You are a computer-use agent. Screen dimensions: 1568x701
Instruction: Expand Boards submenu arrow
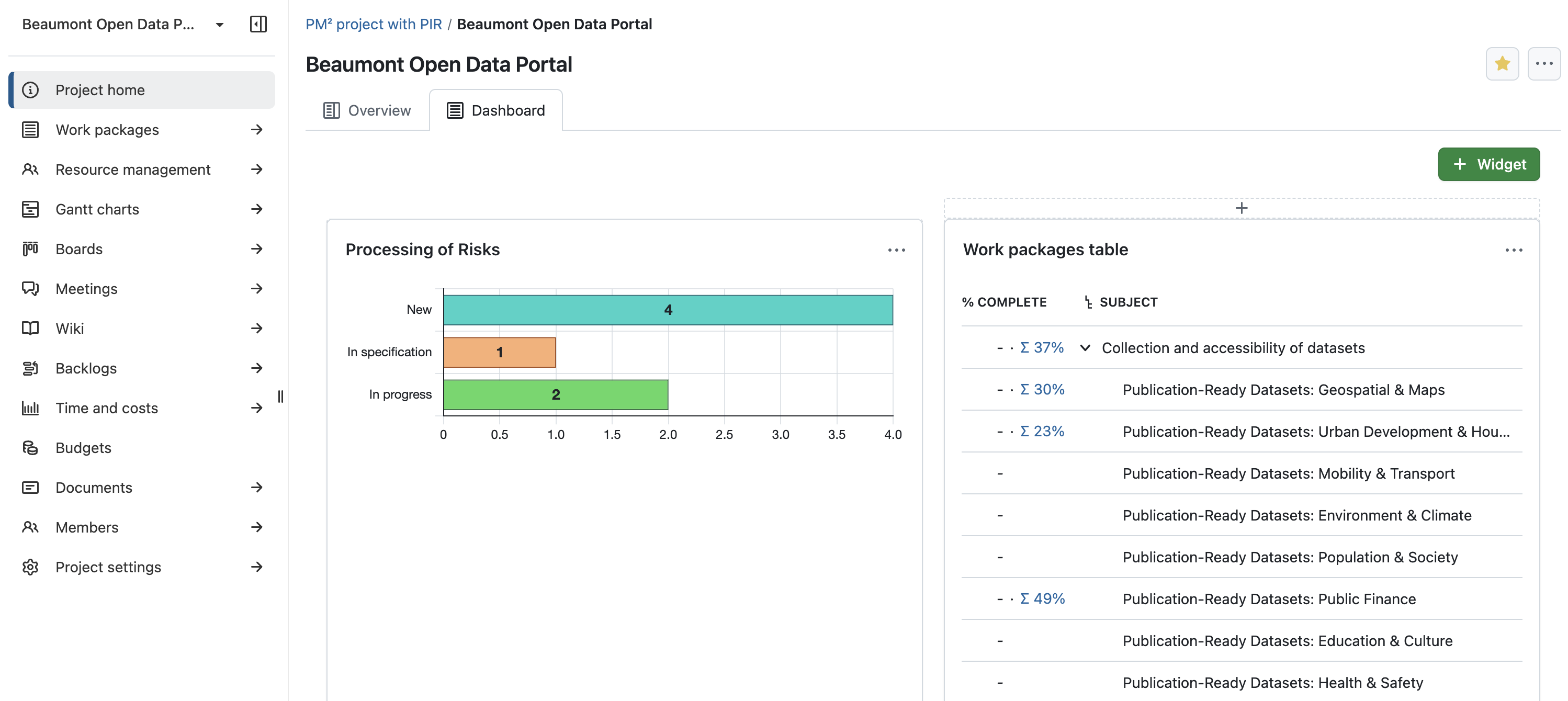click(x=257, y=249)
